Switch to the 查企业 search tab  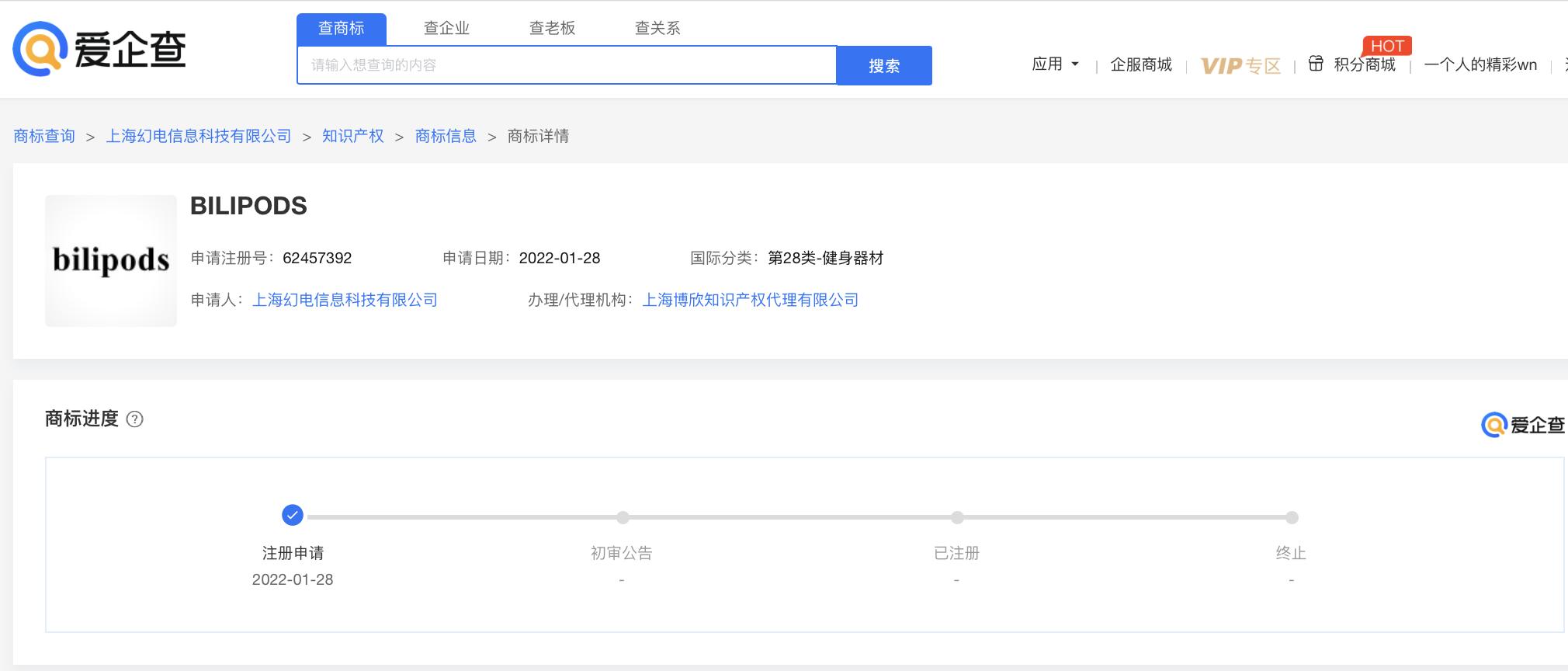point(447,29)
